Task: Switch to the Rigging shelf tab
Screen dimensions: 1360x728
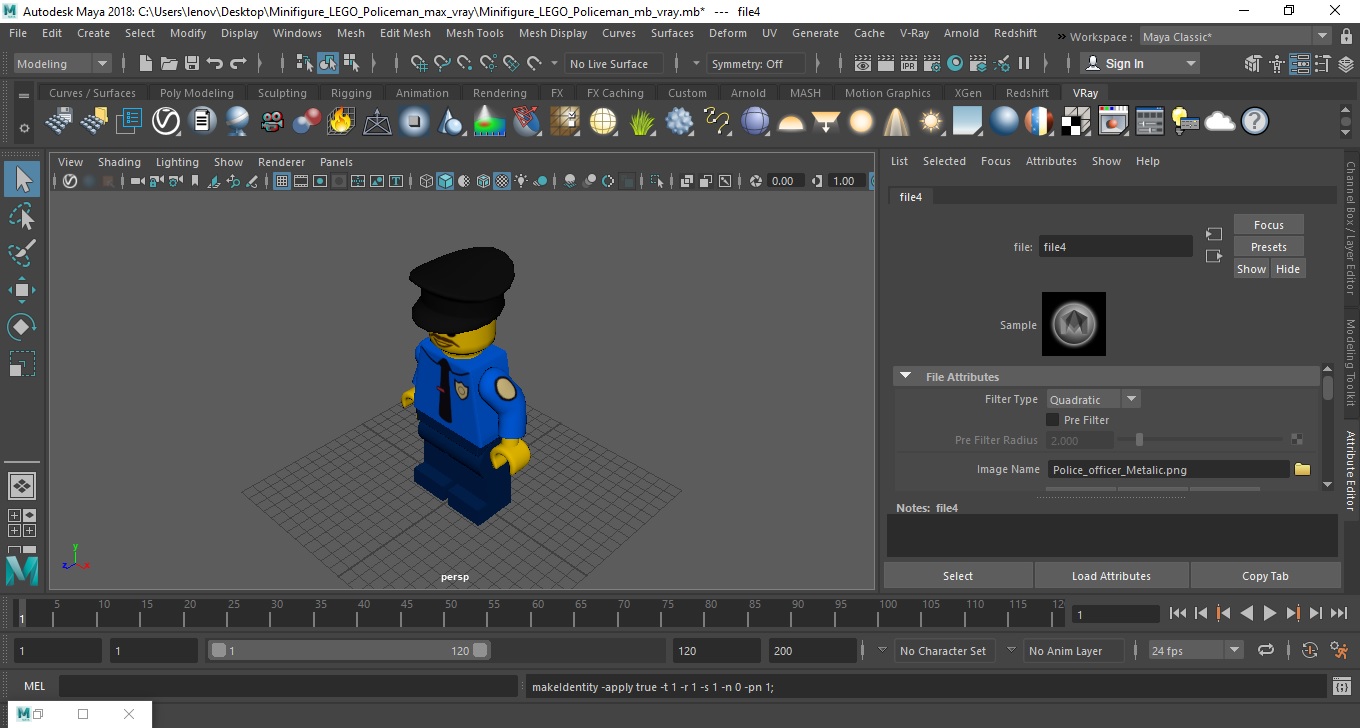Action: click(351, 93)
